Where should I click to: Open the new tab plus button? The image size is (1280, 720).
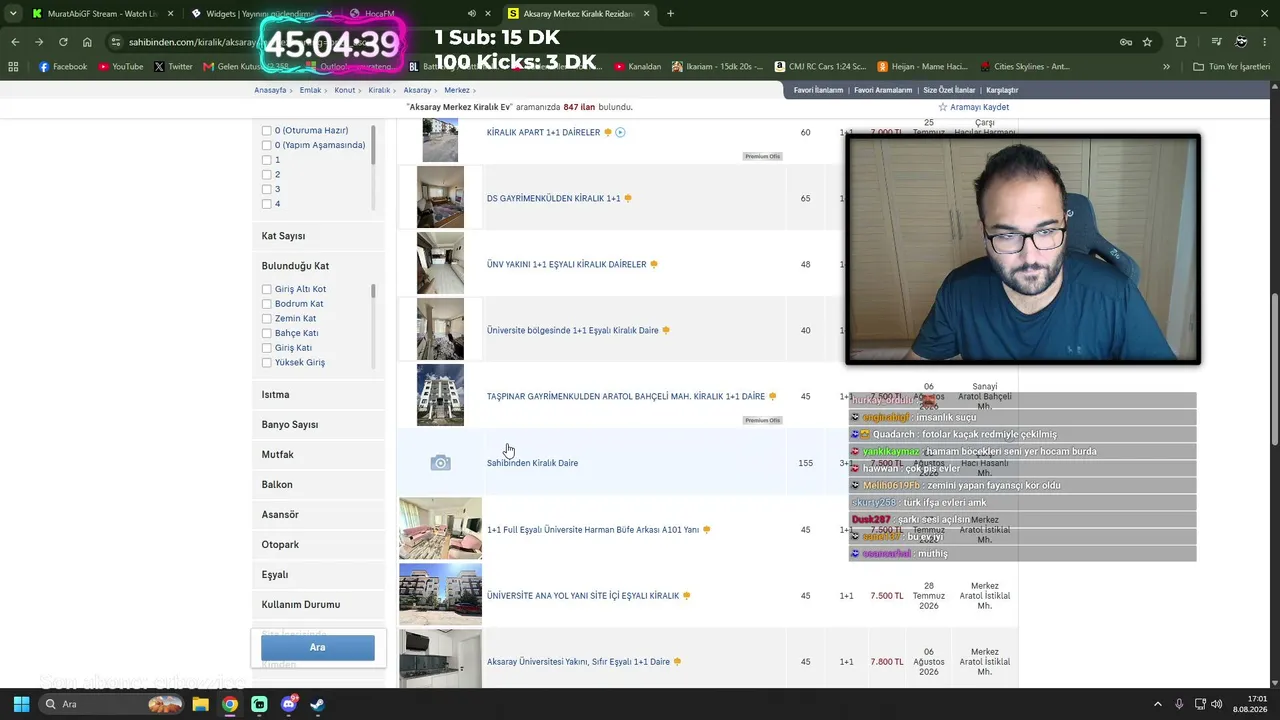pos(670,14)
